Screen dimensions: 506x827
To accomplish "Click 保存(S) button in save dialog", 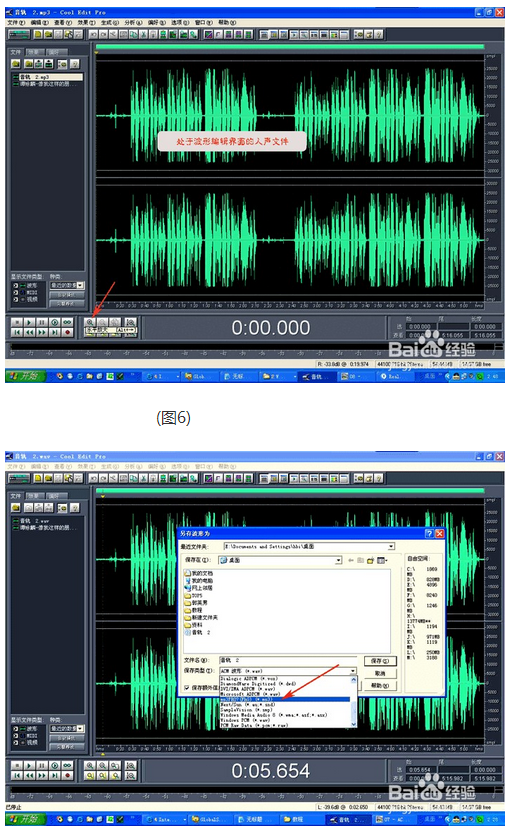I will [x=380, y=661].
